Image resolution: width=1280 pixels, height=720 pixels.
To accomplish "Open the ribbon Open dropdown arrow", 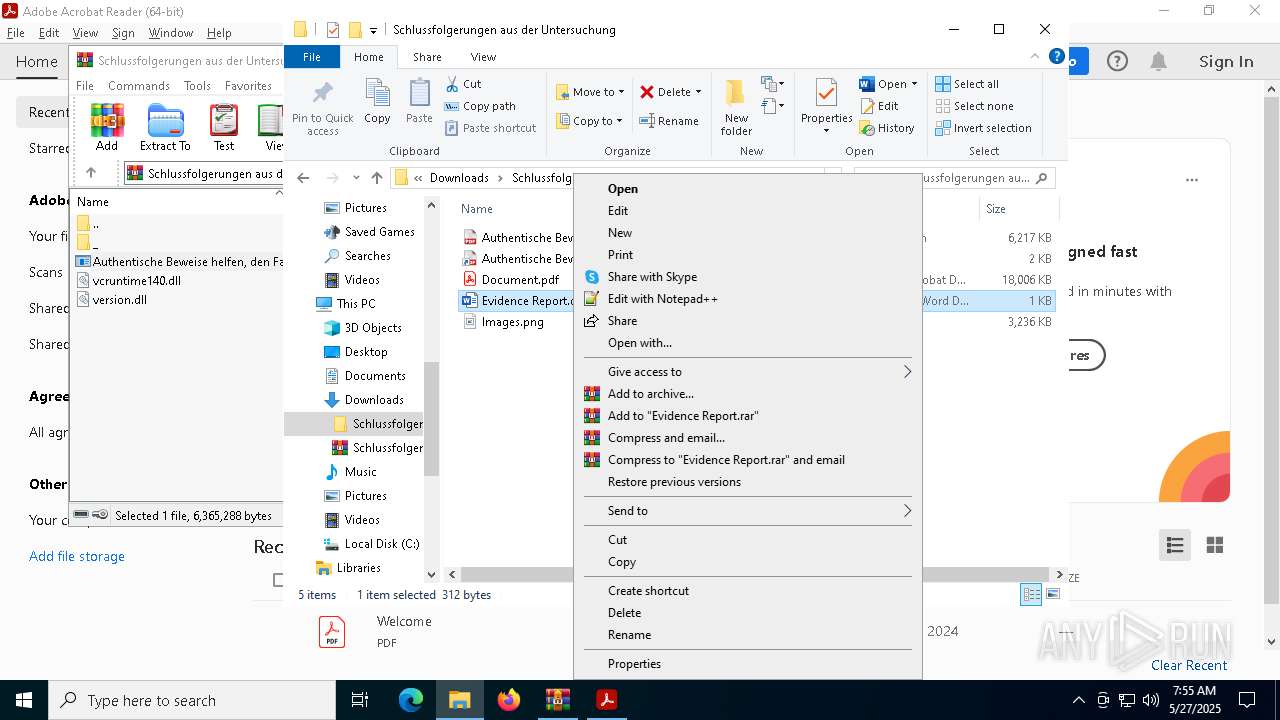I will (x=914, y=84).
